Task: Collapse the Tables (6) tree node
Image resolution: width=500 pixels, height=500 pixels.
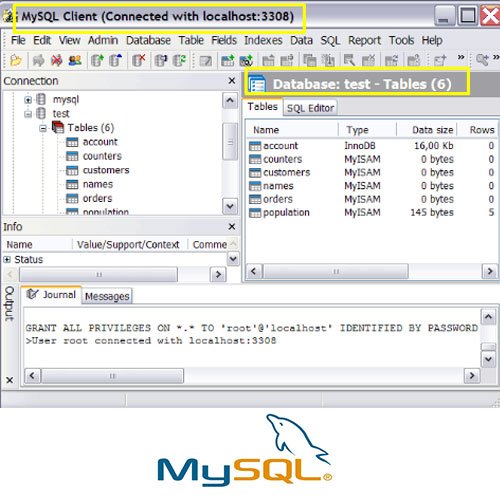Action: [43, 128]
